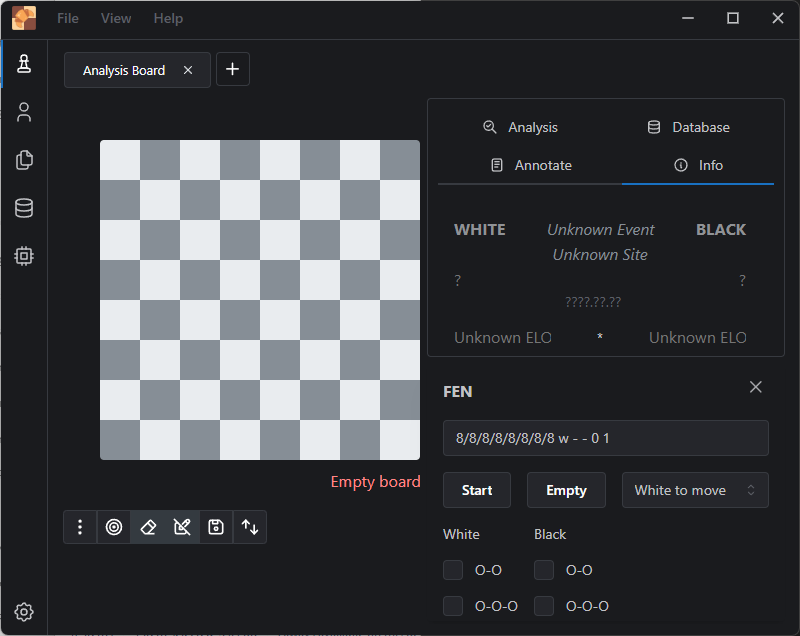This screenshot has width=800, height=636.
Task: Enable White O-O-O castling checkbox
Action: 453,606
